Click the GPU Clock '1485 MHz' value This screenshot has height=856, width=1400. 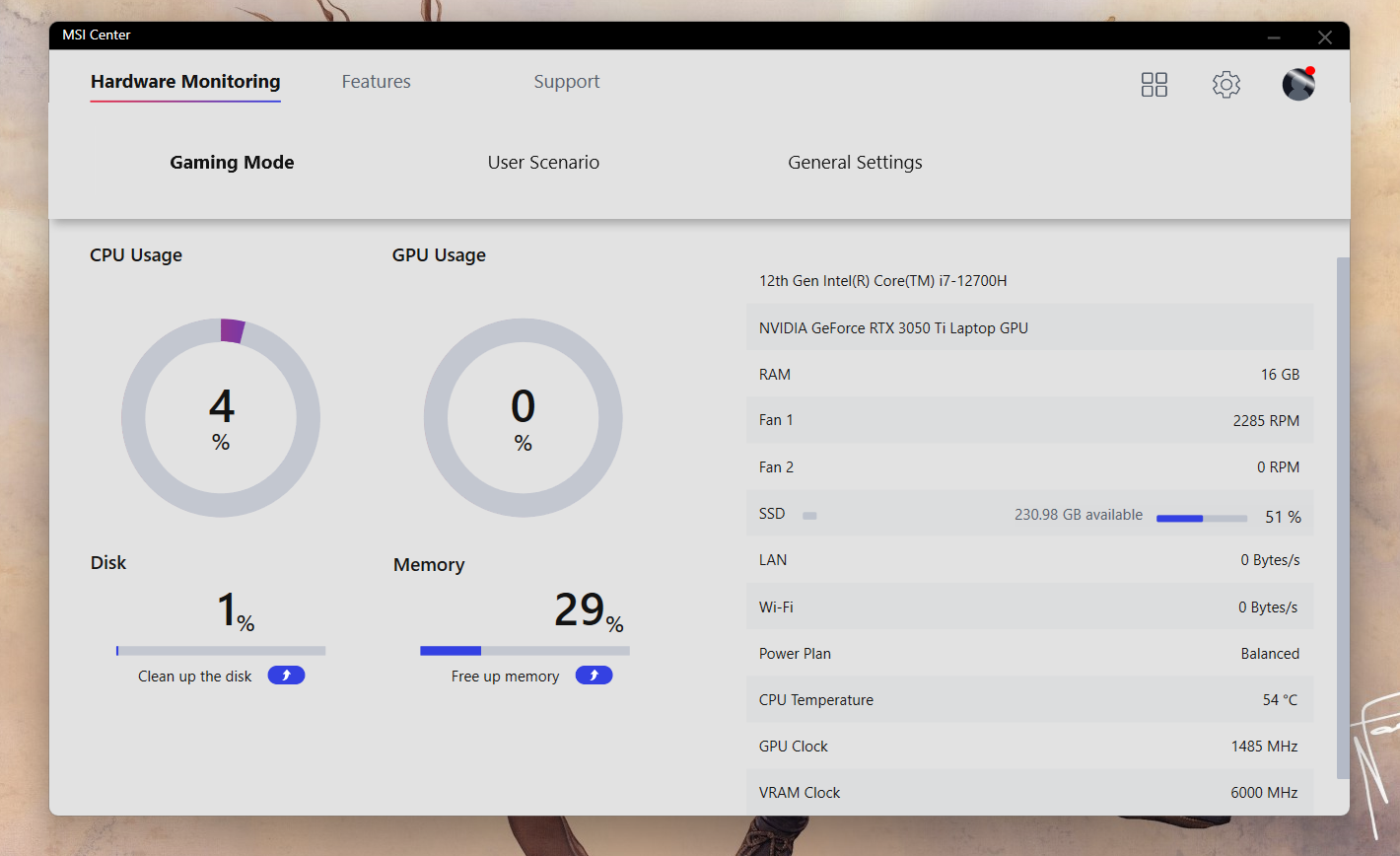[x=1264, y=747]
